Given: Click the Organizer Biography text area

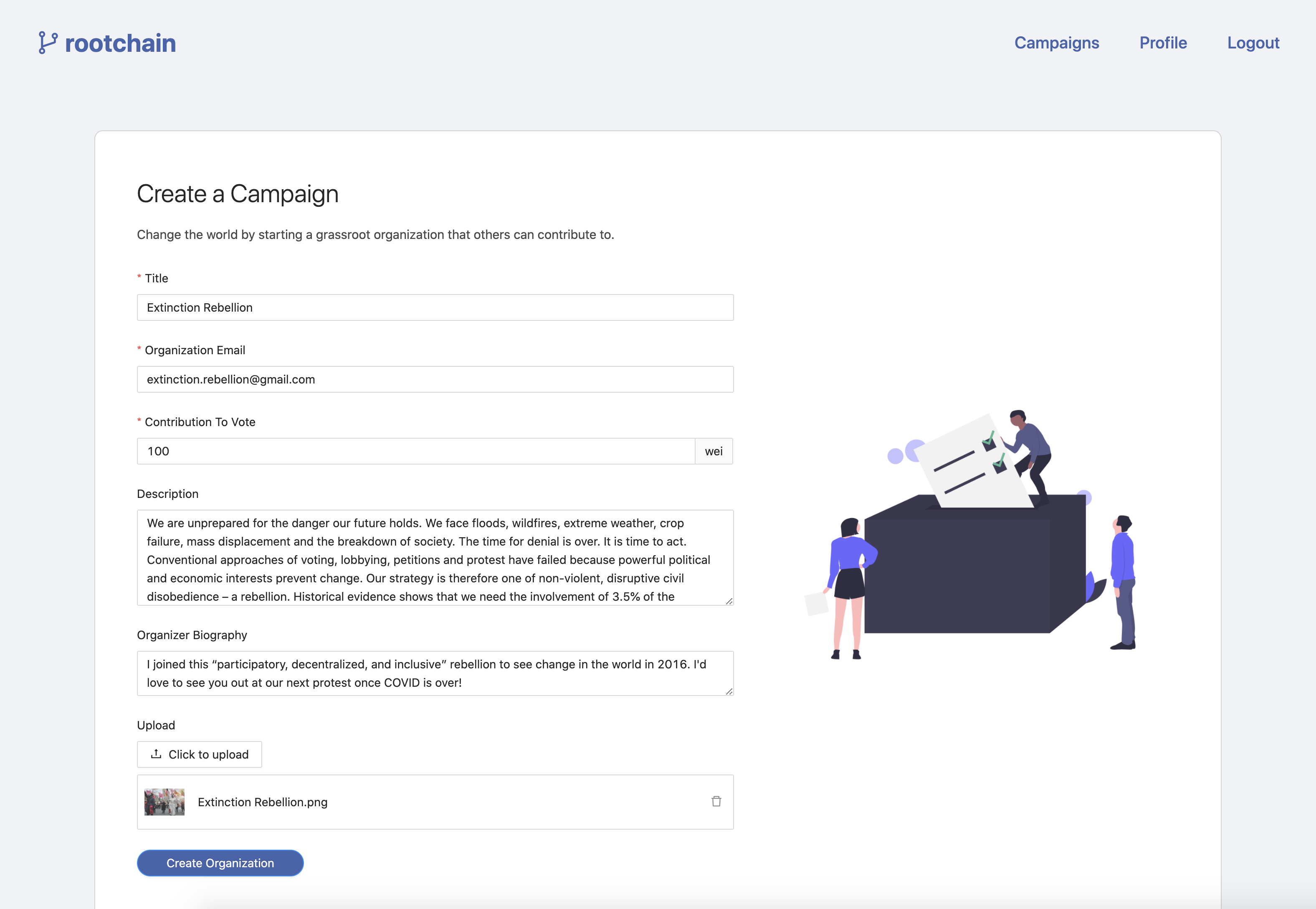Looking at the screenshot, I should pyautogui.click(x=435, y=673).
